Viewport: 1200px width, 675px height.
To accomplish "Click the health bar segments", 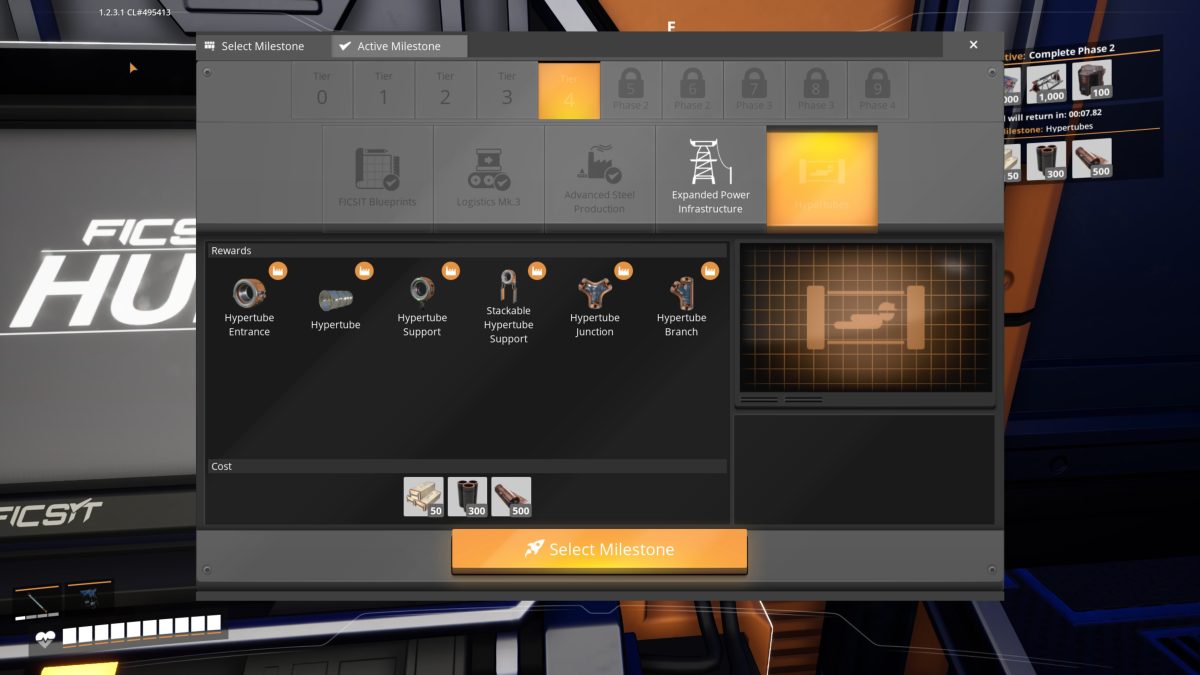I will (x=142, y=630).
